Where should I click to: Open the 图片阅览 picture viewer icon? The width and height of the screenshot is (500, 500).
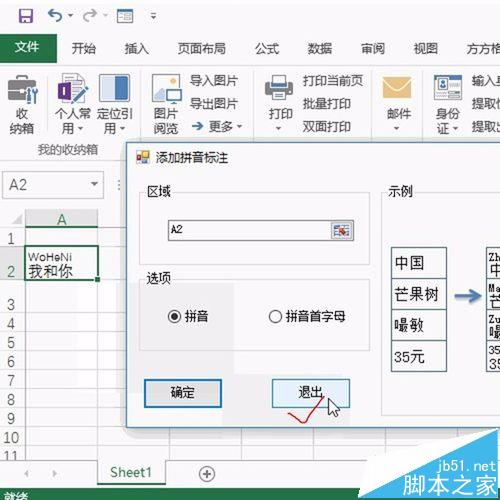tap(166, 104)
